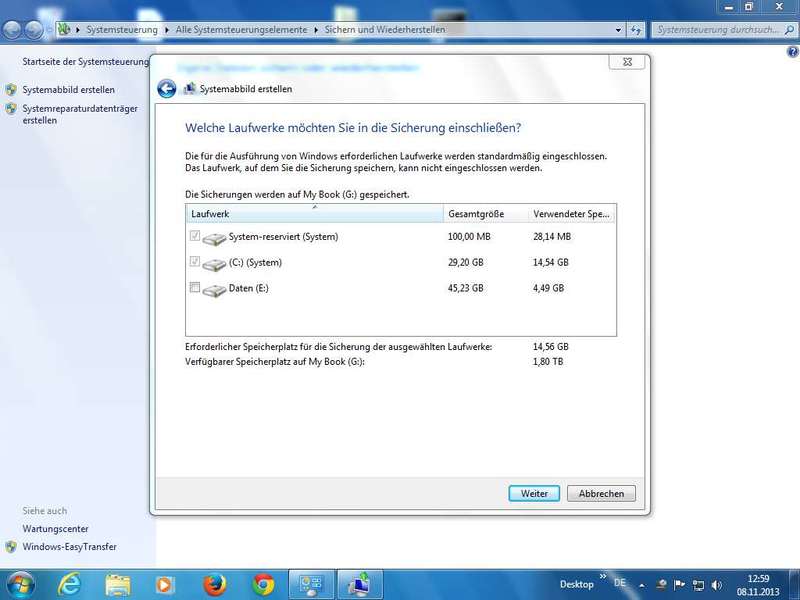This screenshot has height=600, width=800.
Task: Expand the arrow after Alle Systemsteuerungselemente breadcrumb
Action: tap(316, 30)
